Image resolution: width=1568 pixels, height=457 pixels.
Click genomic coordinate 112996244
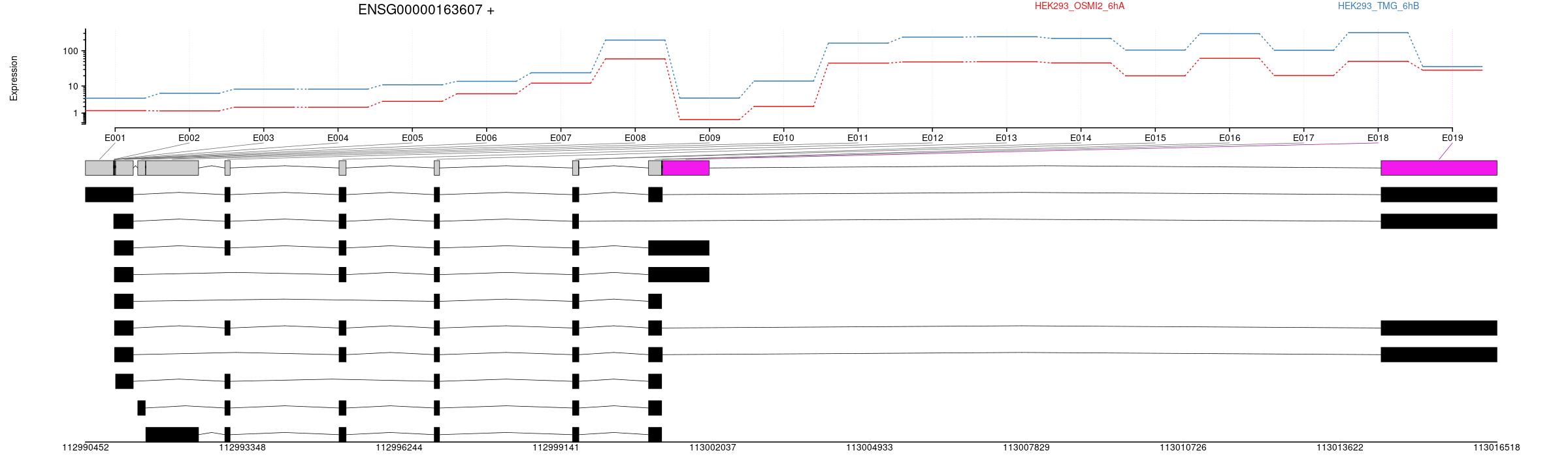[x=399, y=447]
